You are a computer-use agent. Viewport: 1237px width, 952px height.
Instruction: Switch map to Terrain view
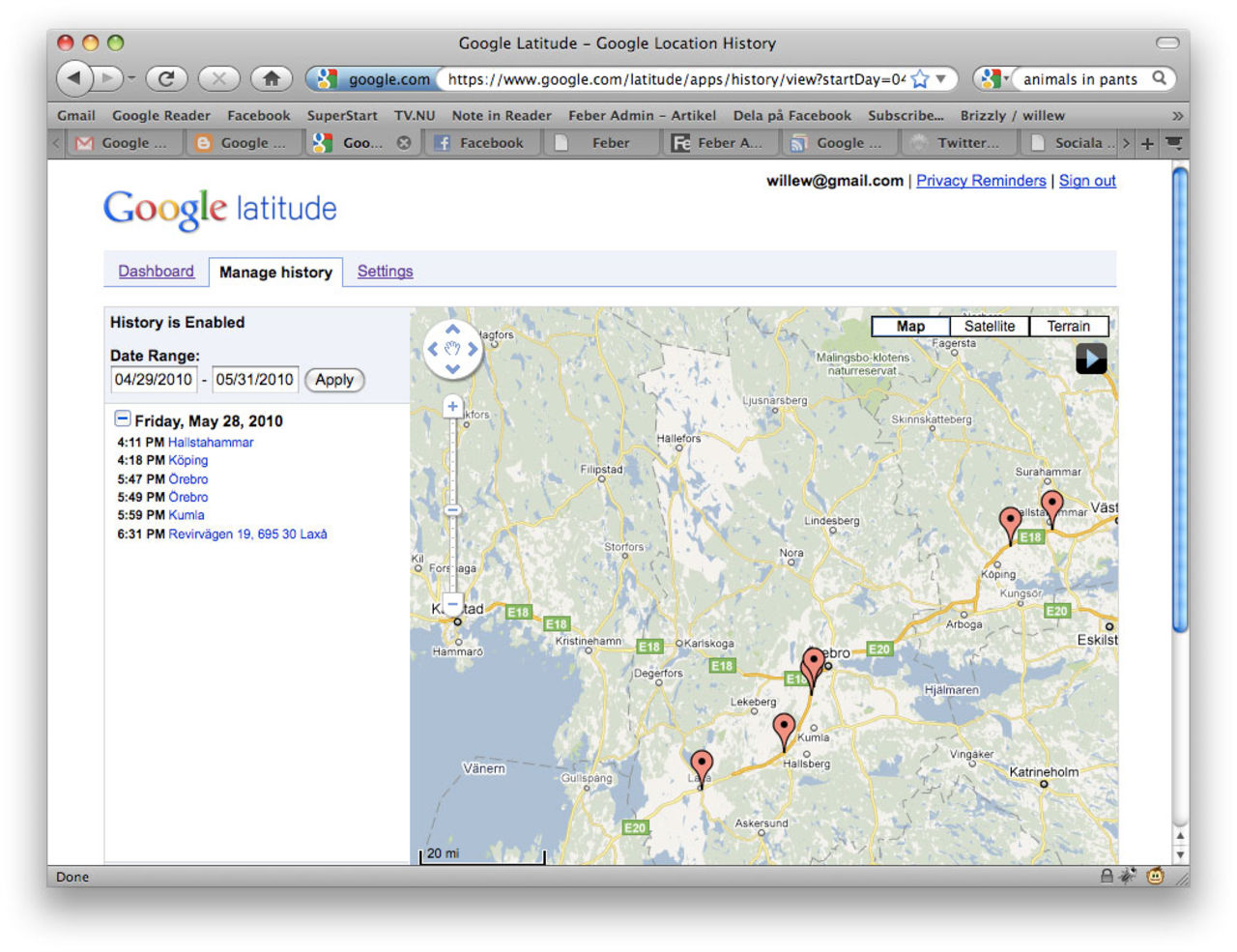(x=1069, y=326)
